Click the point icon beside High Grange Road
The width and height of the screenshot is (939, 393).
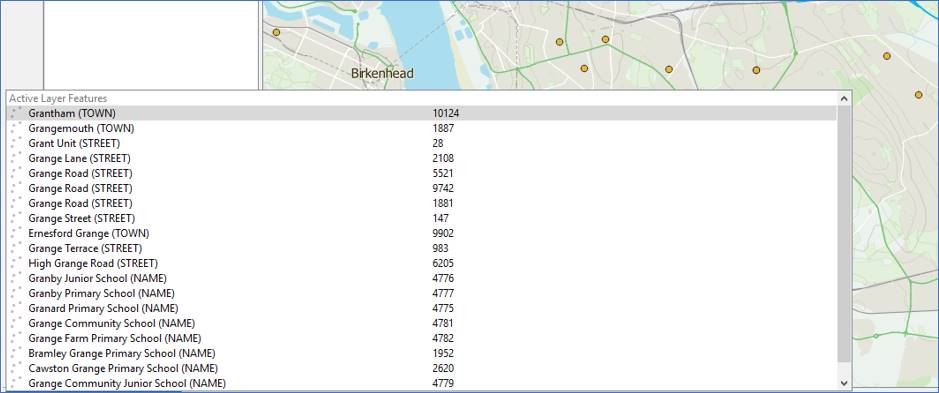tap(16, 263)
